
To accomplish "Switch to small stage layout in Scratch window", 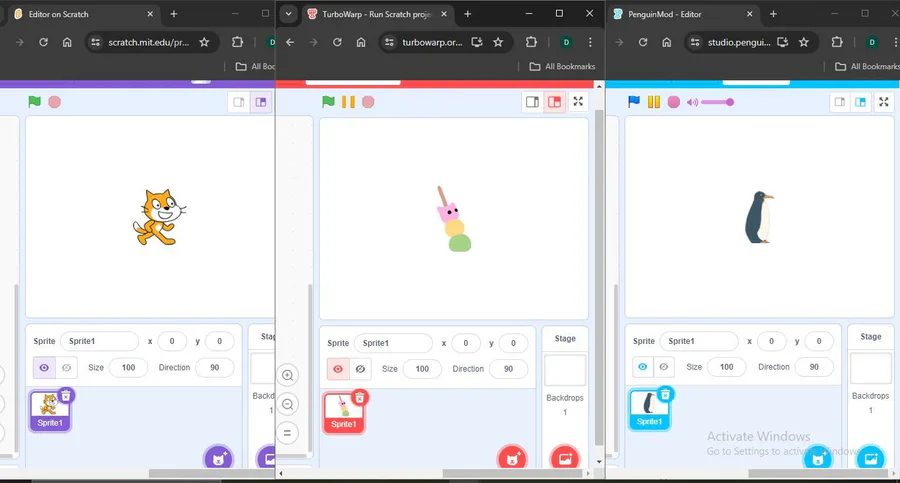I will click(x=239, y=102).
